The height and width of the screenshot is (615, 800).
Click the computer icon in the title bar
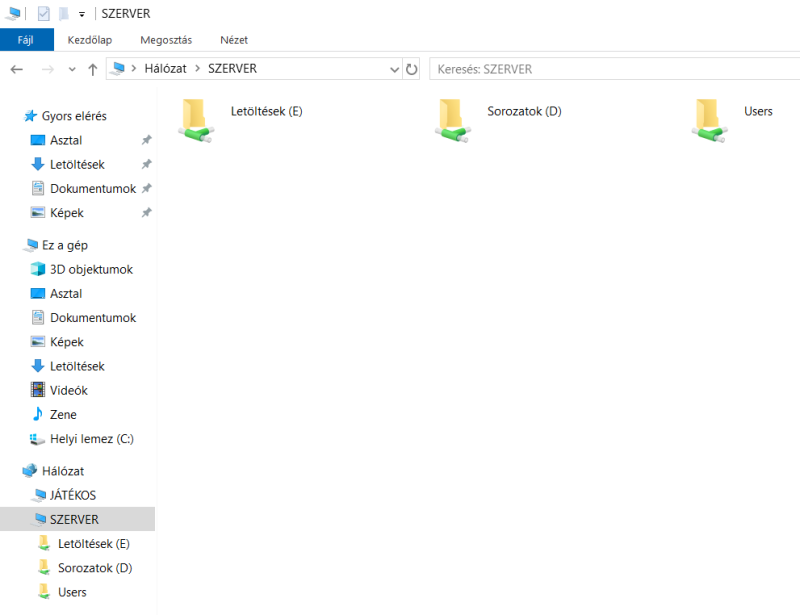(12, 13)
